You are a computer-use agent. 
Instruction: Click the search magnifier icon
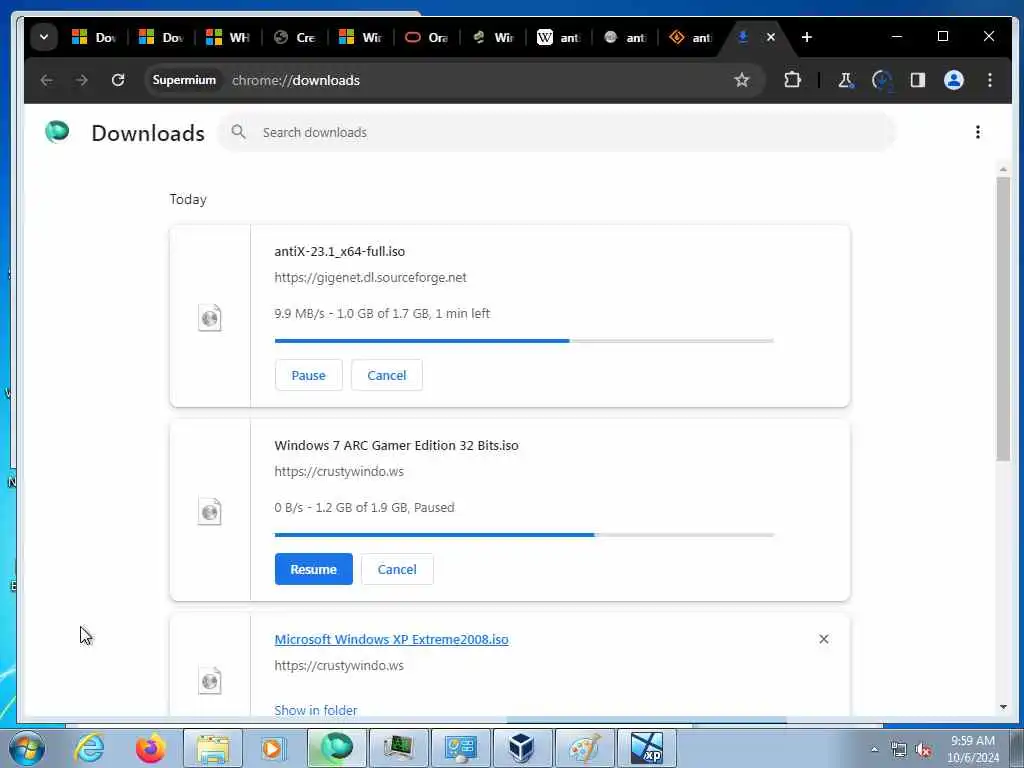(238, 133)
